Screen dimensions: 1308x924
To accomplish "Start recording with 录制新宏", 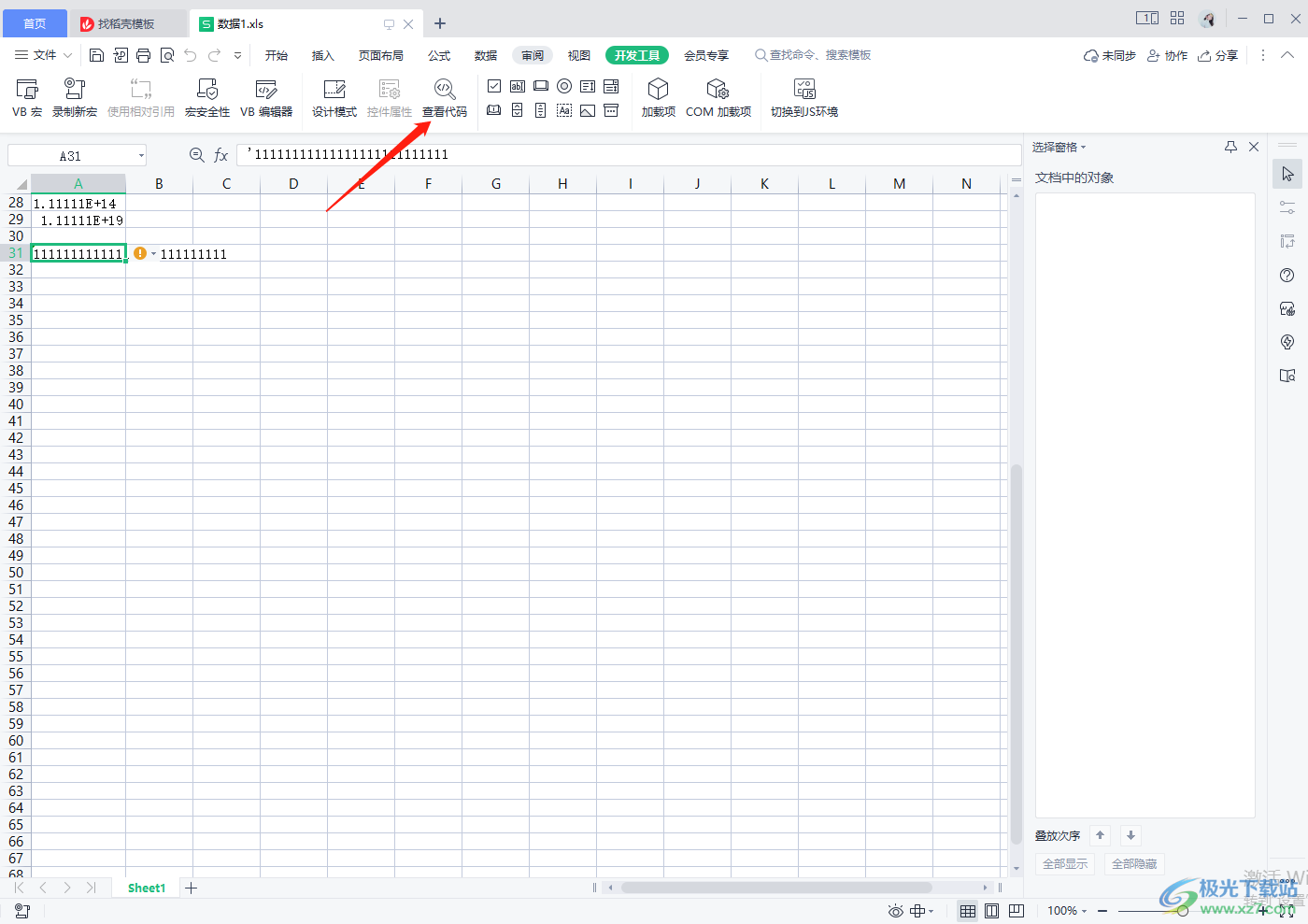I will pyautogui.click(x=75, y=98).
